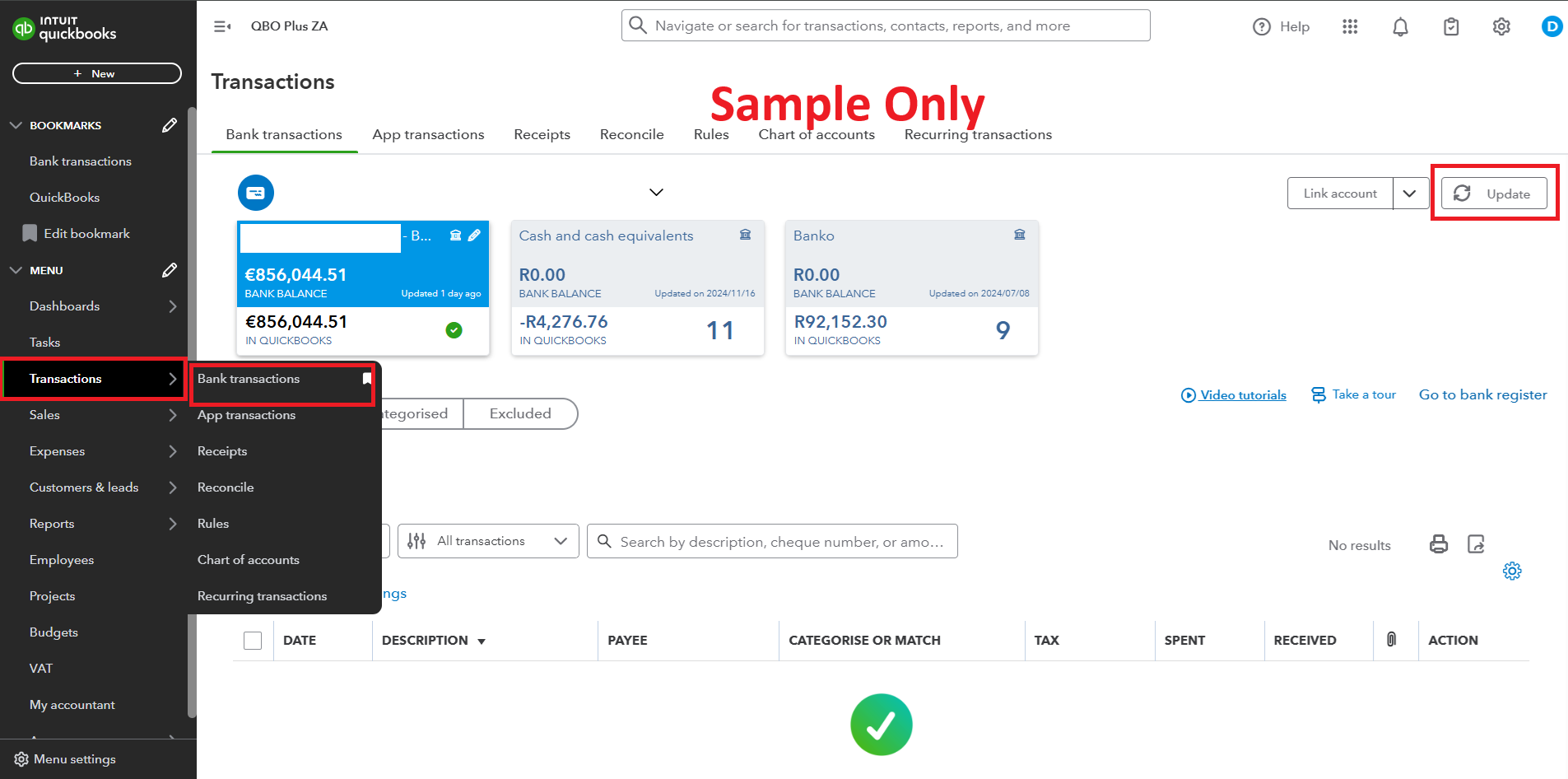Open Employees in the sidebar
This screenshot has height=779, width=1568.
[x=62, y=560]
